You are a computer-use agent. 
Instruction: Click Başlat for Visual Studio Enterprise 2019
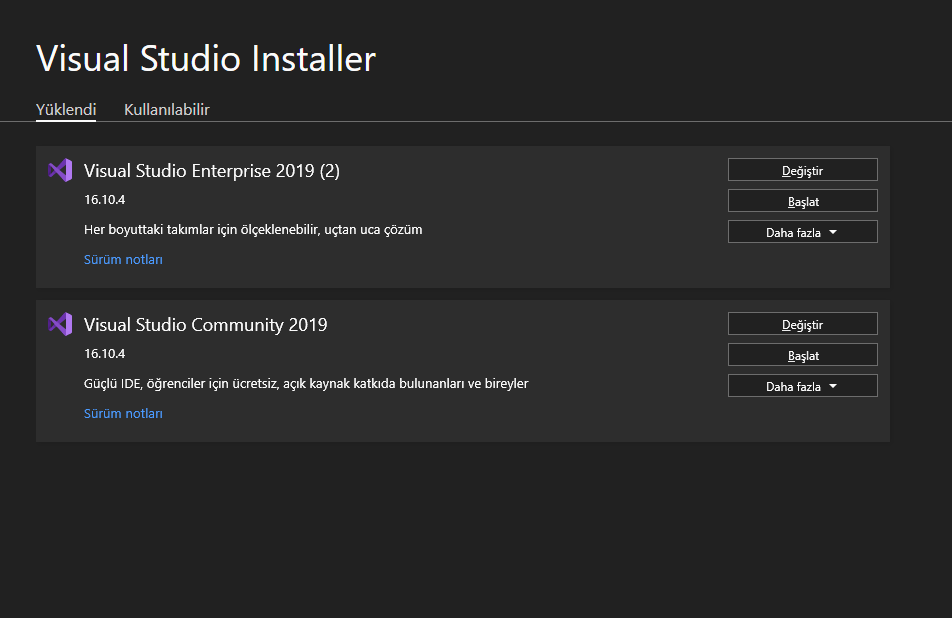pos(803,201)
